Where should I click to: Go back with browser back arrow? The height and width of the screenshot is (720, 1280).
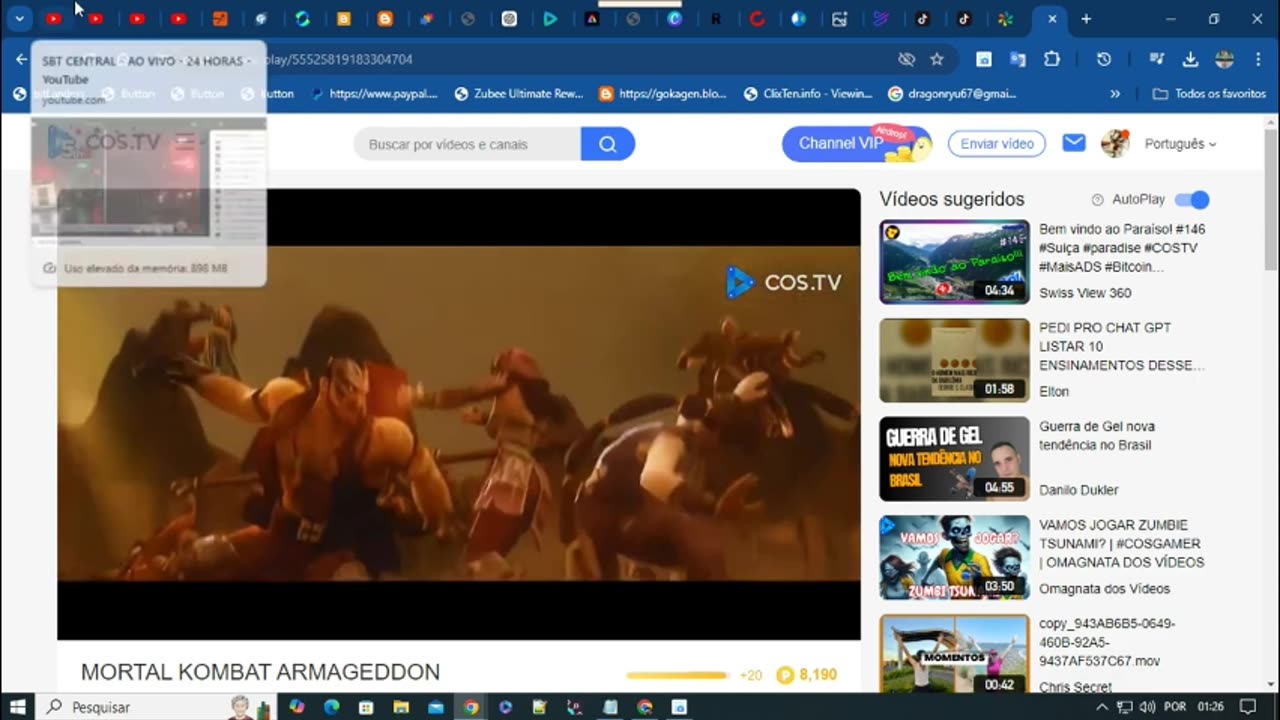tap(21, 59)
